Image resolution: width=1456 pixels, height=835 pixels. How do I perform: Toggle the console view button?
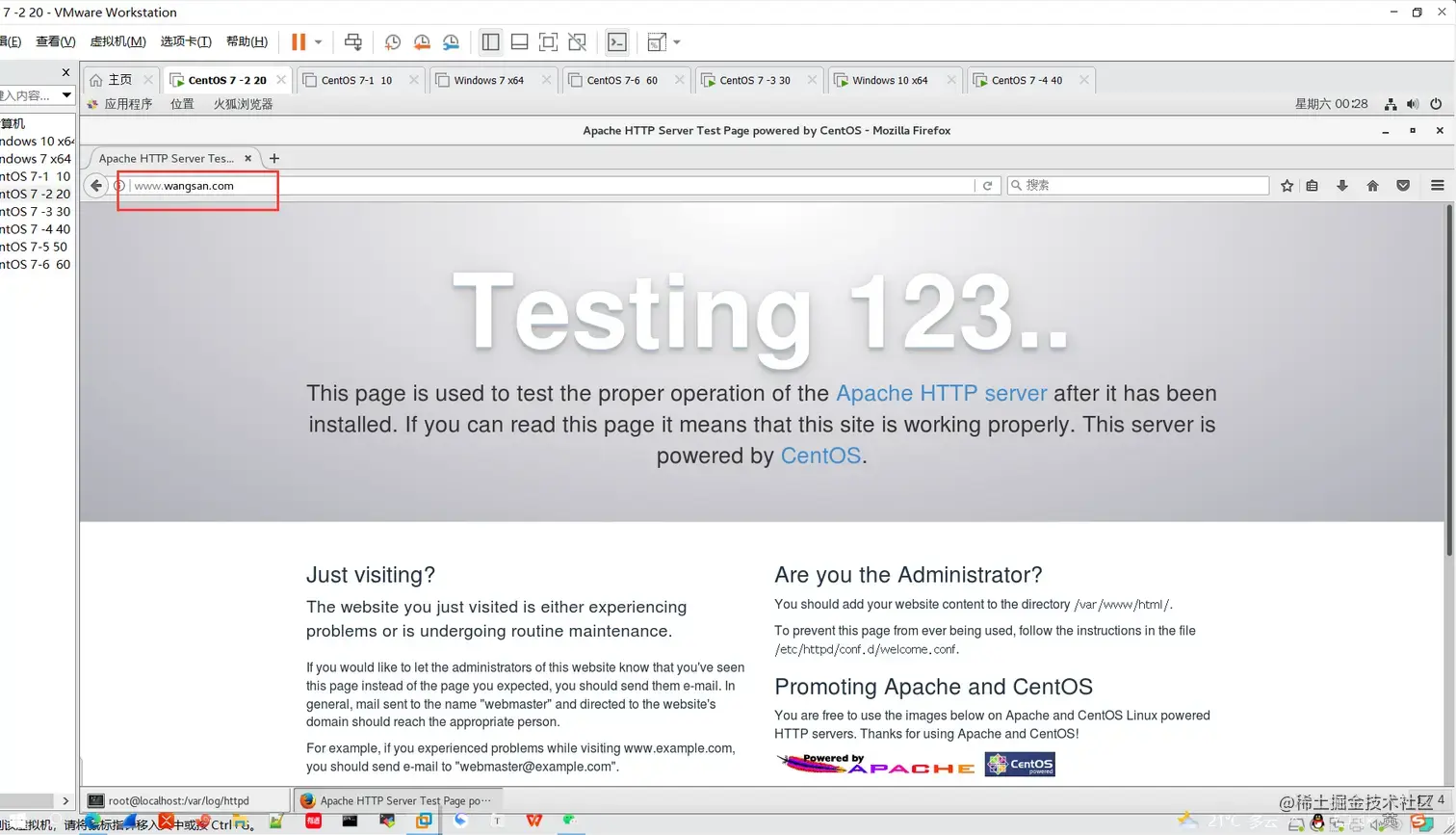[x=617, y=41]
